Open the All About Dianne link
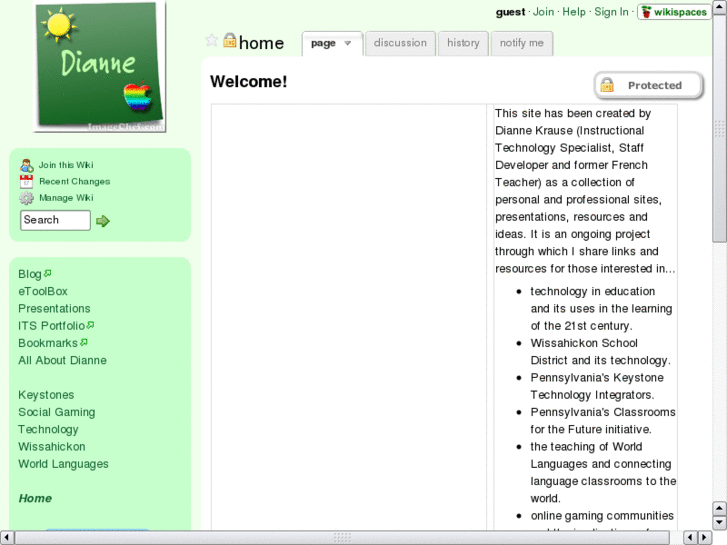The width and height of the screenshot is (727, 545). (x=62, y=360)
